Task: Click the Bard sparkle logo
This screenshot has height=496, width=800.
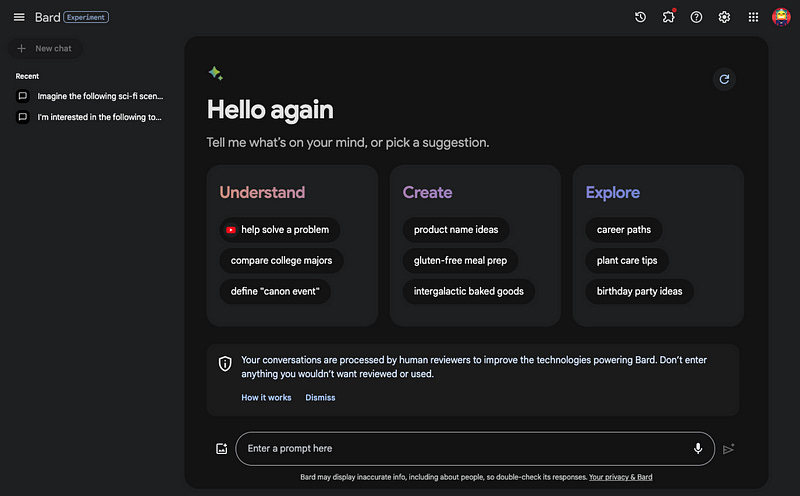Action: tap(215, 73)
